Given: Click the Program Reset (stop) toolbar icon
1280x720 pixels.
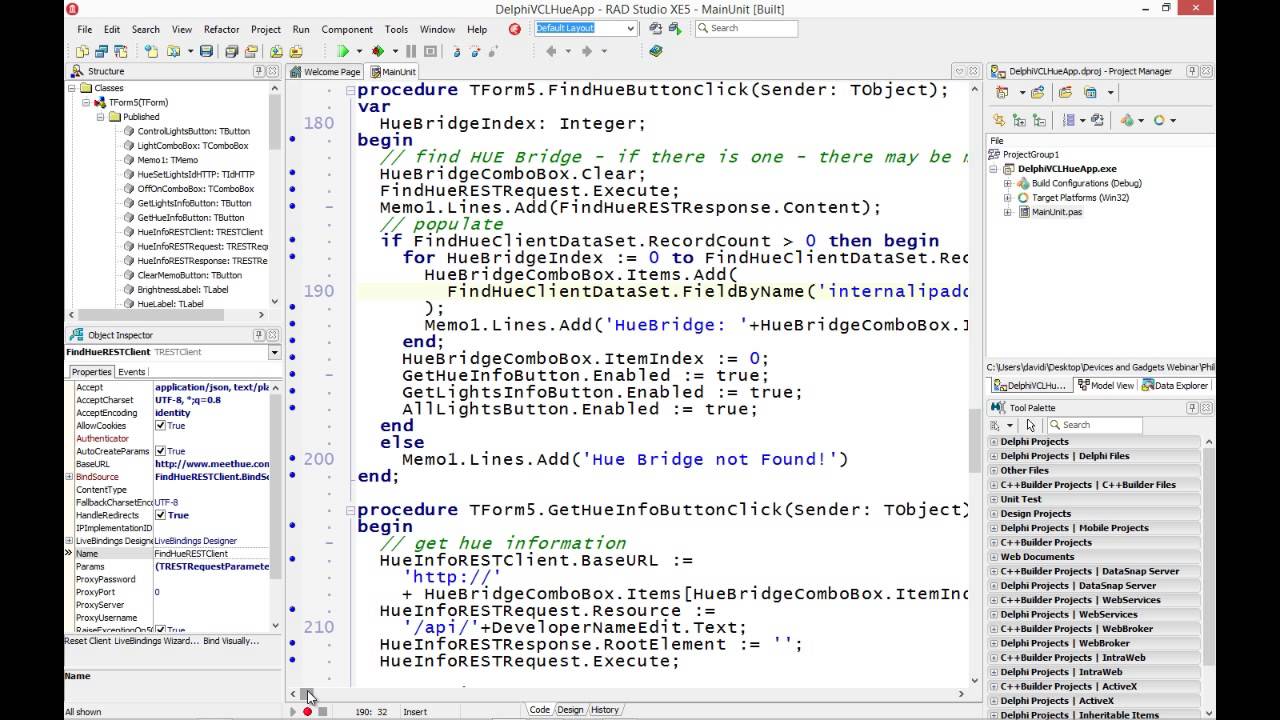Looking at the screenshot, I should [x=430, y=51].
